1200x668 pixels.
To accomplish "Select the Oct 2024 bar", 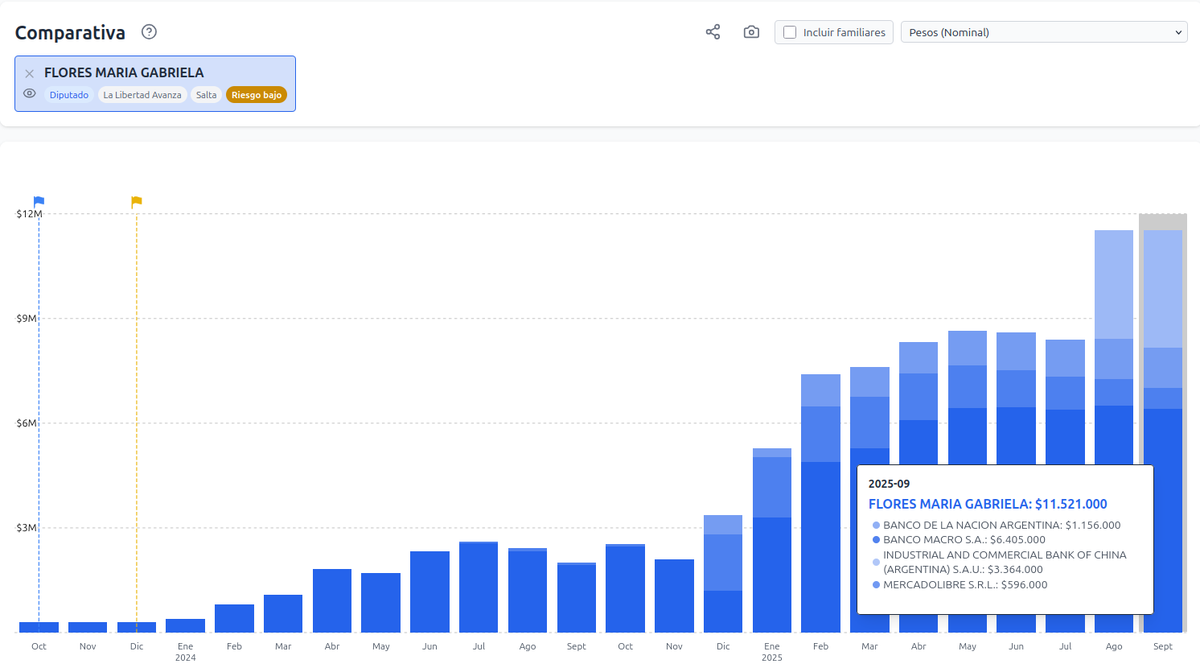I will click(625, 588).
